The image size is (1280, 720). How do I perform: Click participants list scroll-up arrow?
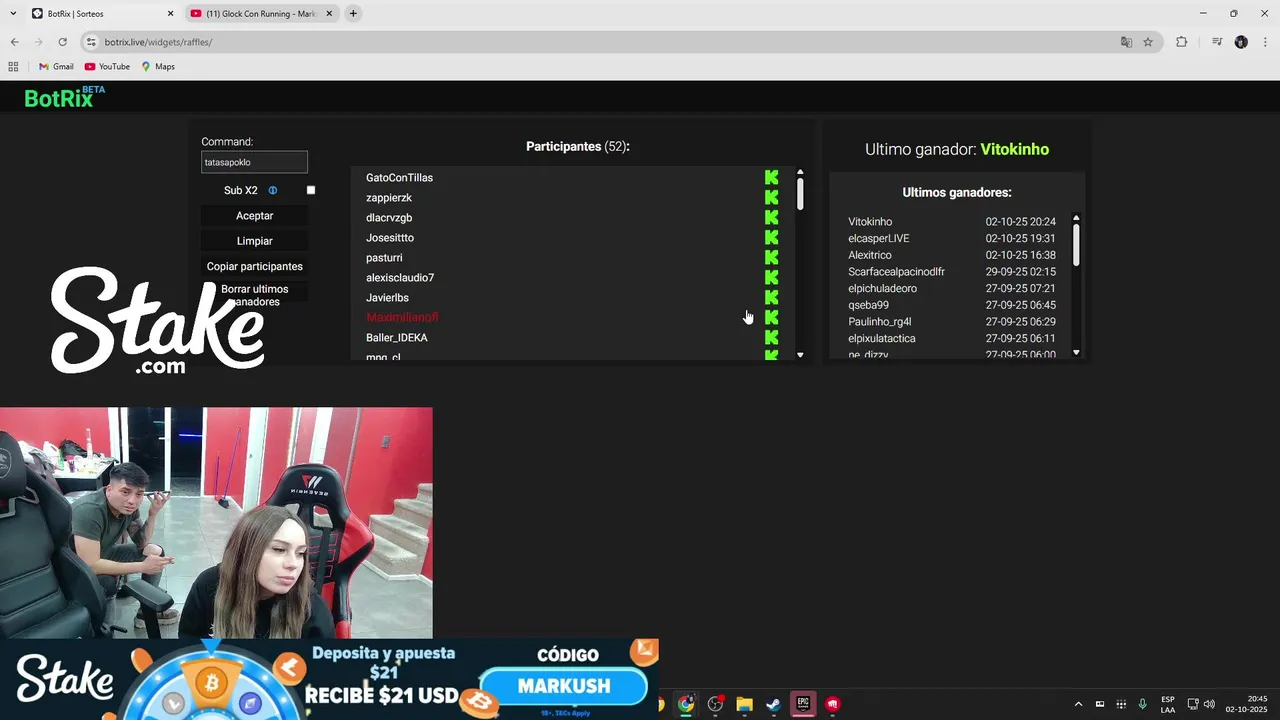click(x=800, y=172)
